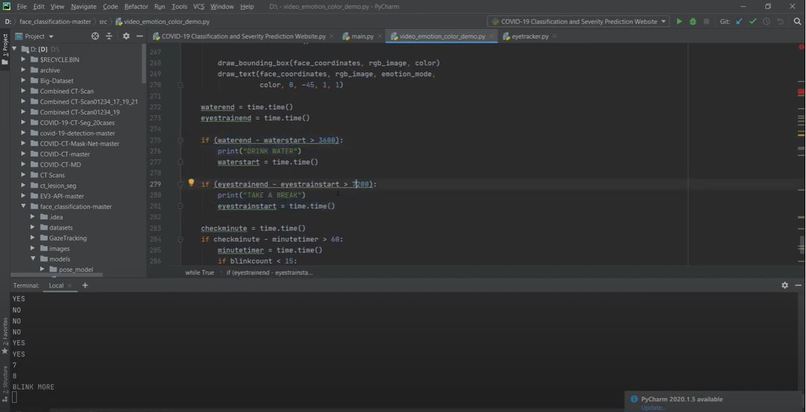Image resolution: width=806 pixels, height=412 pixels.
Task: Close the Local terminal tab
Action: click(69, 285)
